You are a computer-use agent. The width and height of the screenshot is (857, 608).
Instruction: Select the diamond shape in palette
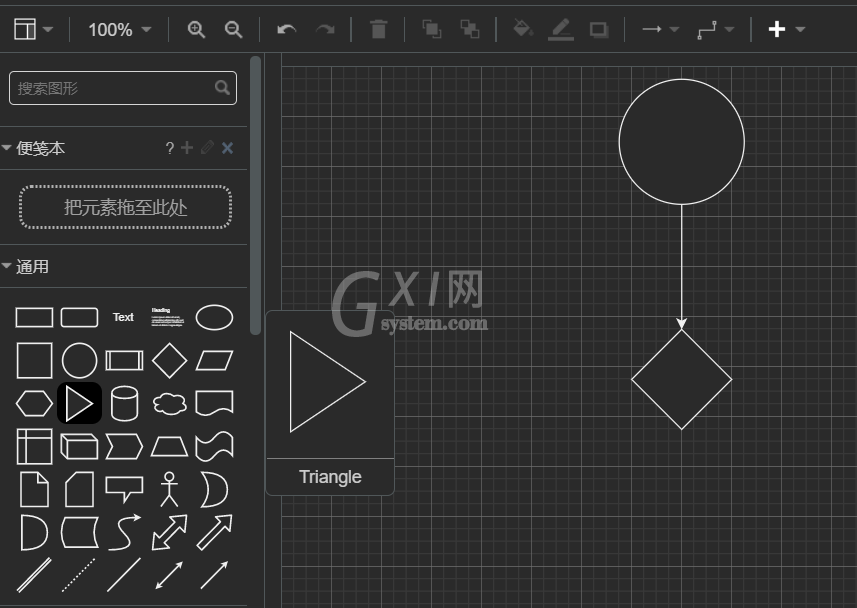(x=169, y=360)
